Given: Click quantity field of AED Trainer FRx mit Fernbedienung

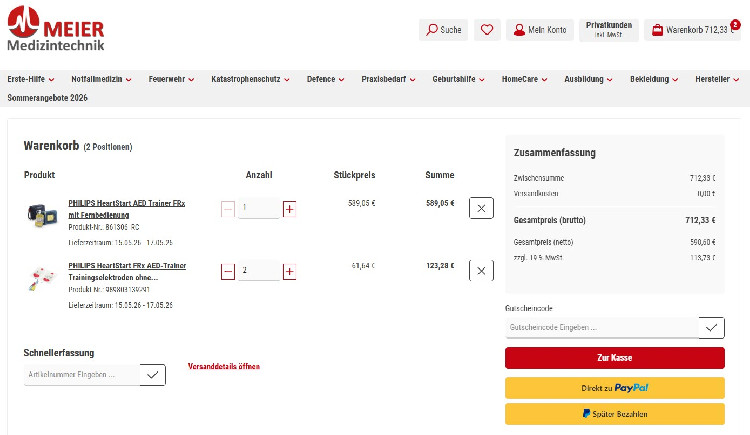Looking at the screenshot, I should click(259, 208).
